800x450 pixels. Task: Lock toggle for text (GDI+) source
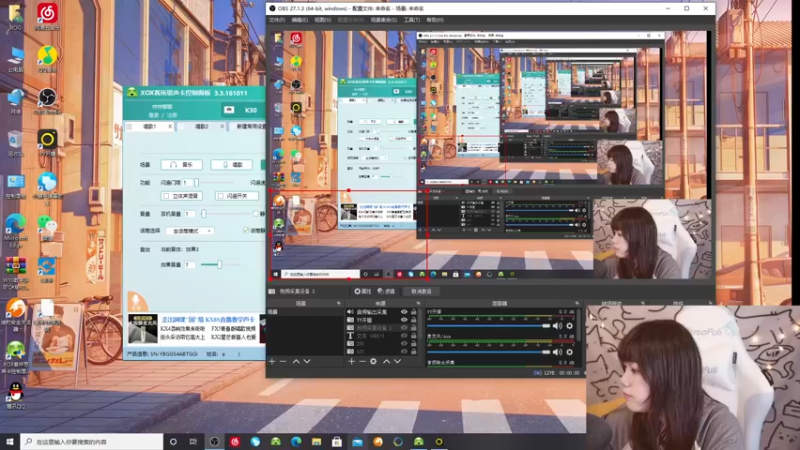[413, 336]
